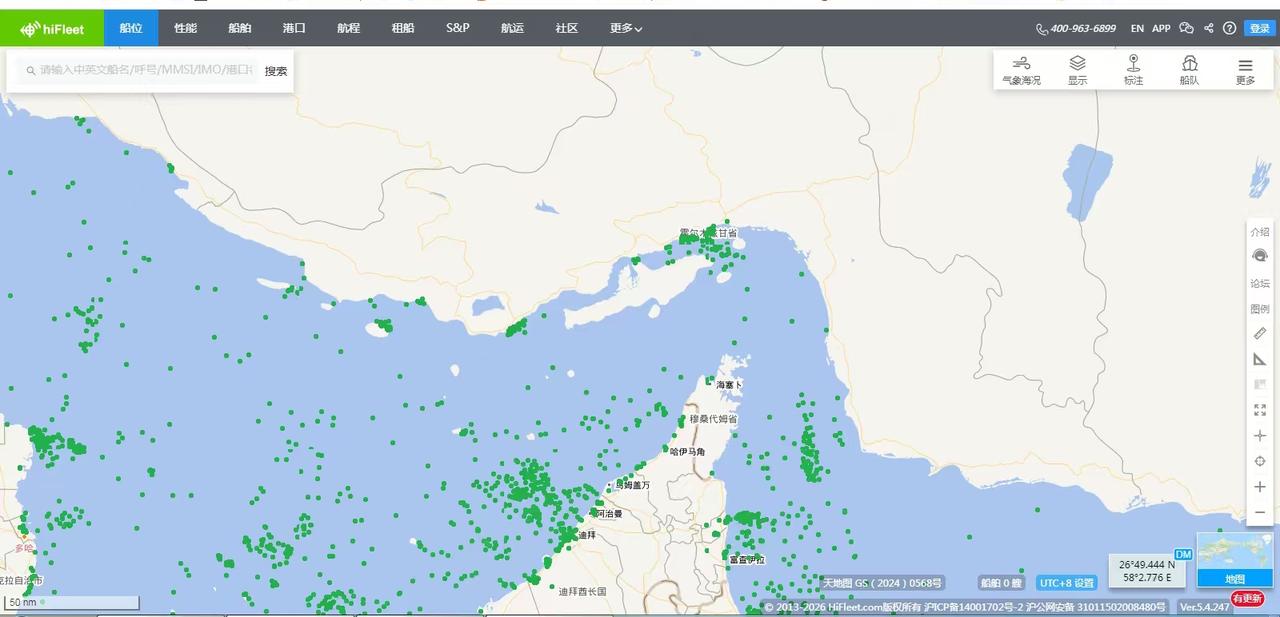This screenshot has height=617, width=1280.
Task: Zoom in with the plus button
Action: (x=1260, y=487)
